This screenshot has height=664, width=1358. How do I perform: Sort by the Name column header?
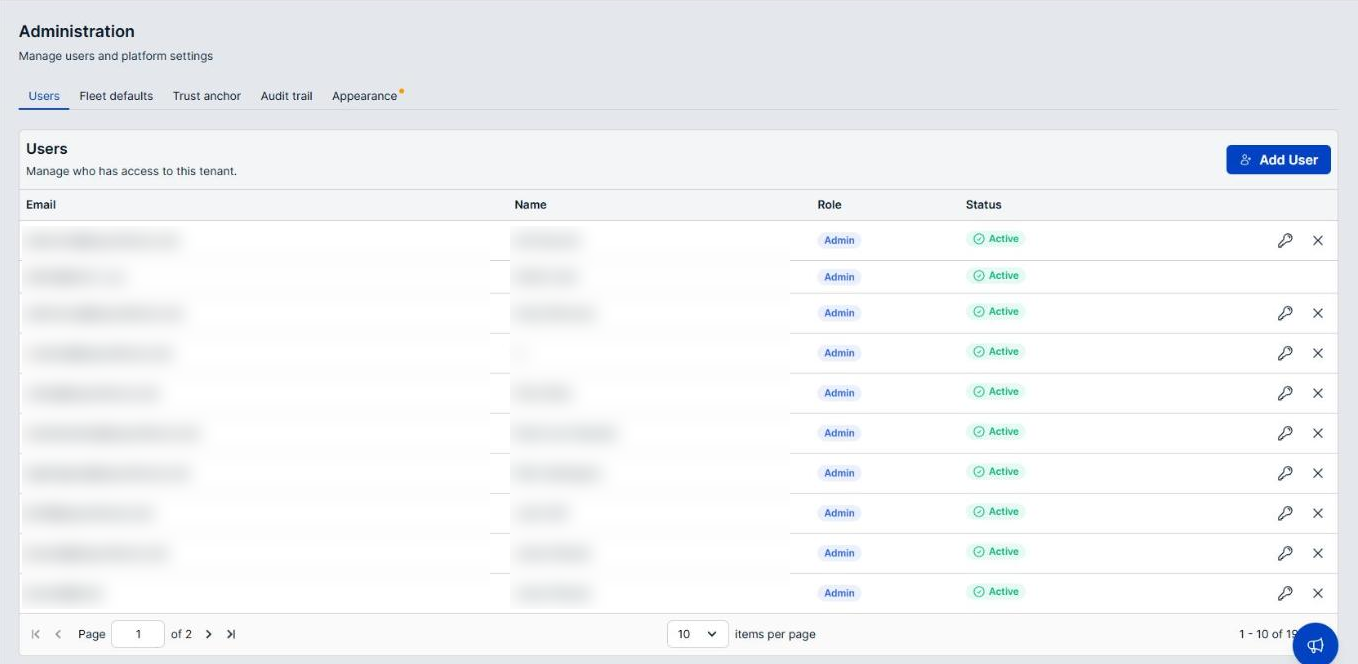(530, 205)
